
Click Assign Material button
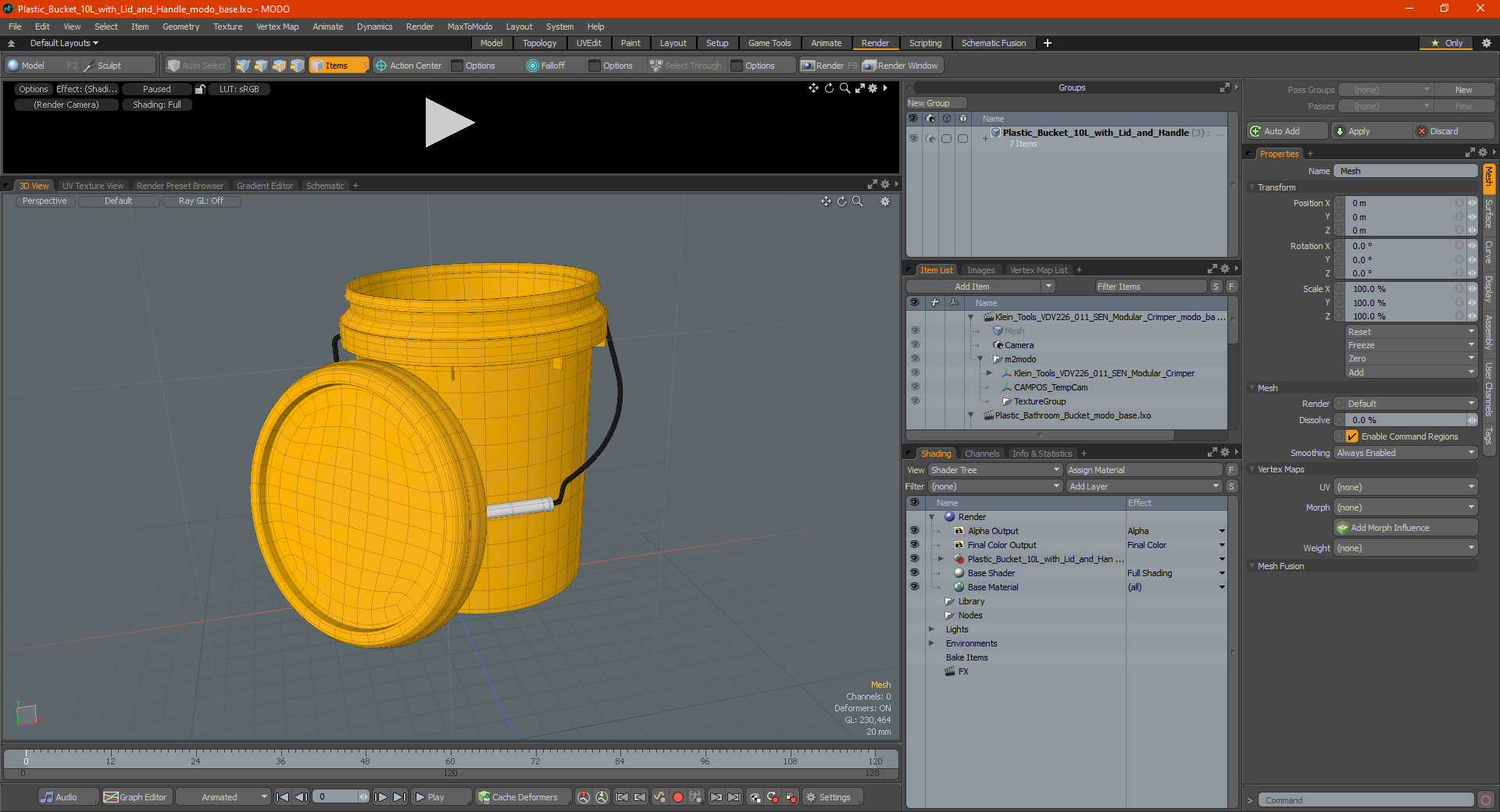pyautogui.click(x=1144, y=470)
